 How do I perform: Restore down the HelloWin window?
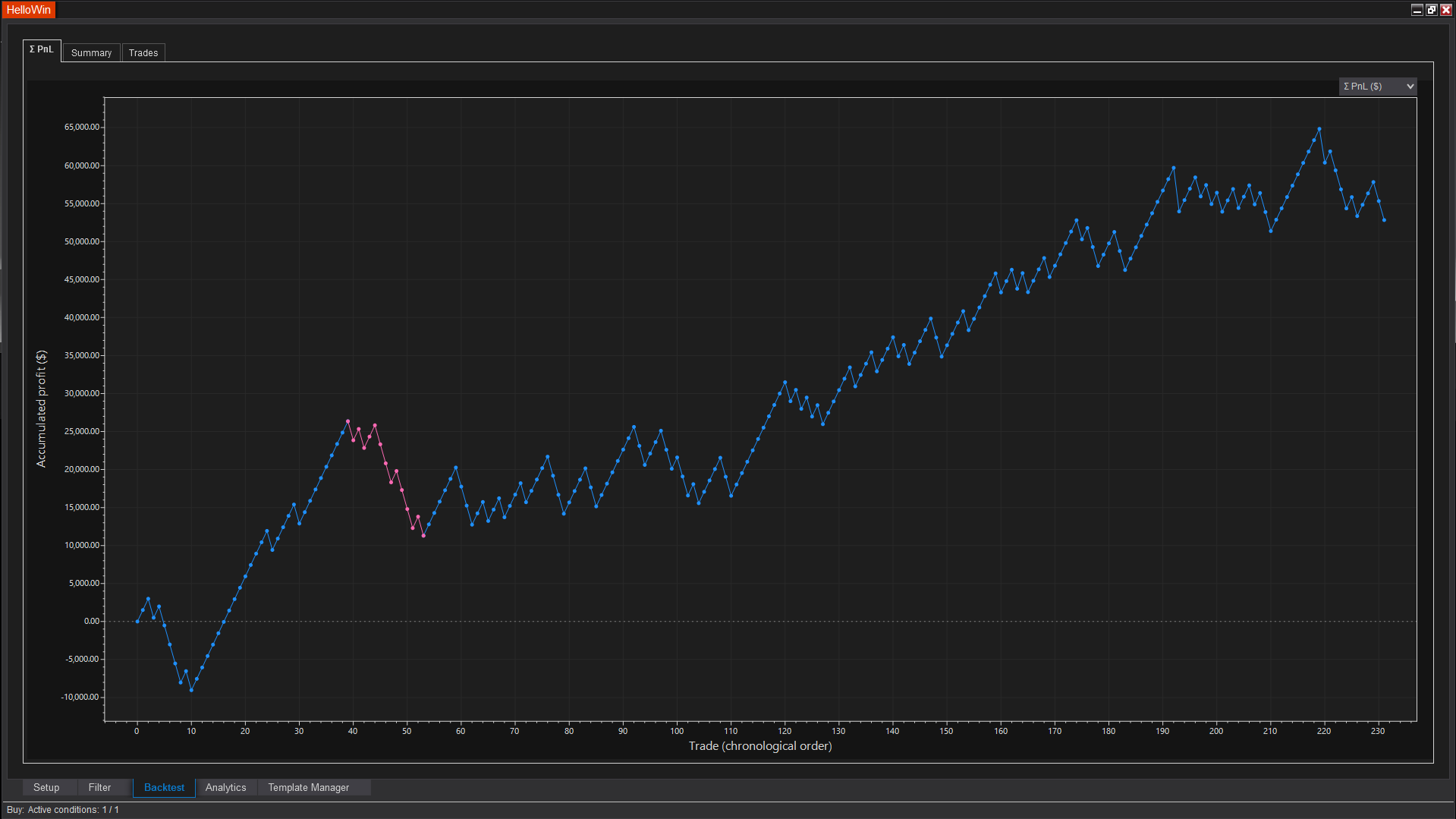pyautogui.click(x=1431, y=10)
